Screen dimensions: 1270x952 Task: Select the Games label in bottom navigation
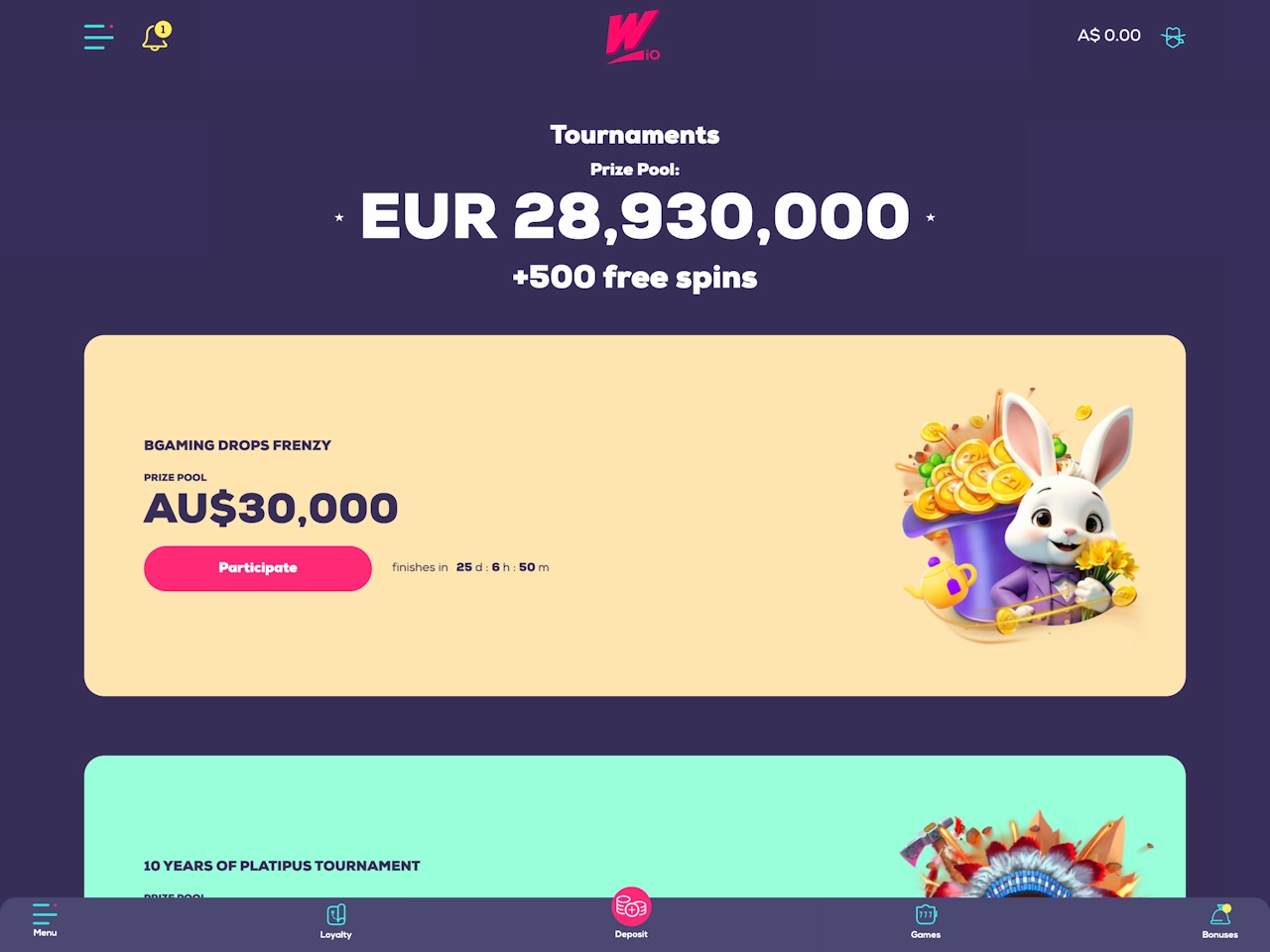point(926,934)
